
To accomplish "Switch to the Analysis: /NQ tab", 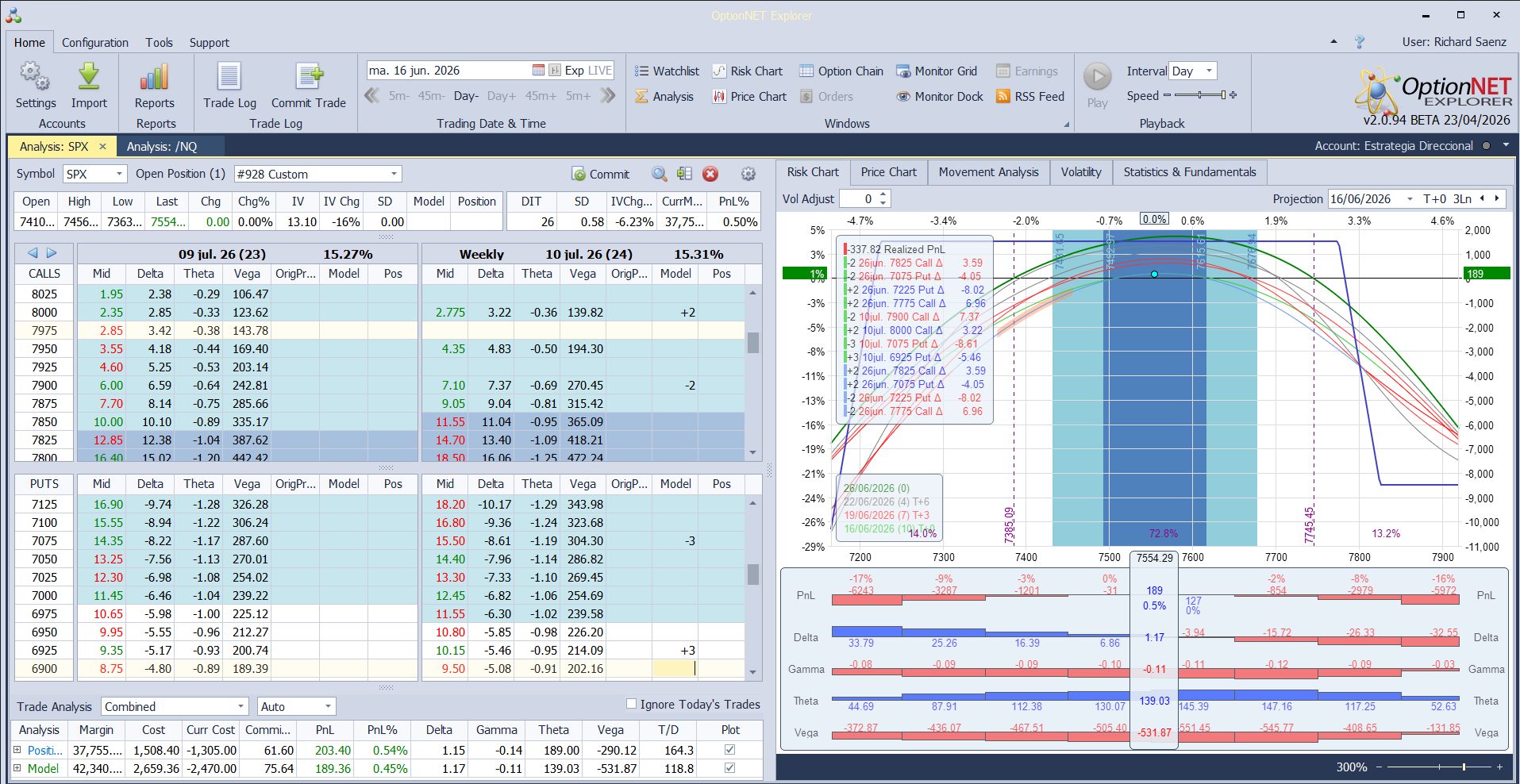I will (x=162, y=147).
